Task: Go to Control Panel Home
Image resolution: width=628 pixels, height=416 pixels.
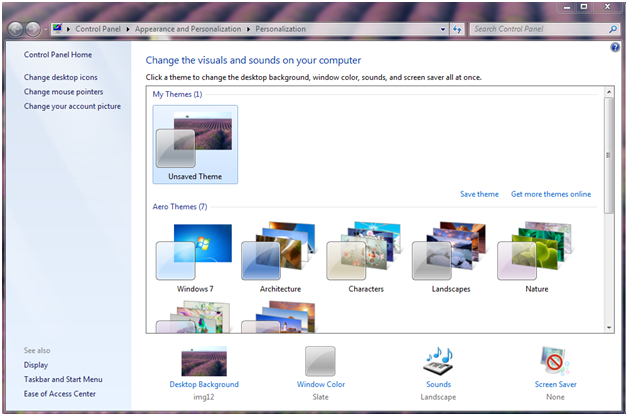Action: (x=58, y=54)
